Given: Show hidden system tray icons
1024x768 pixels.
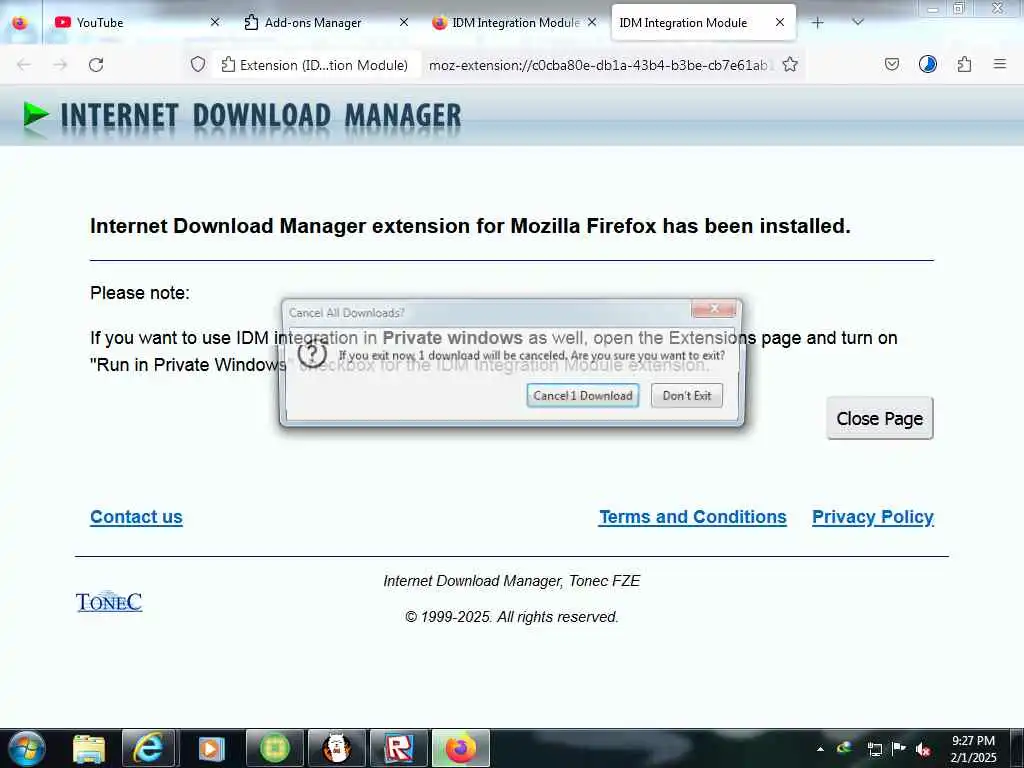Looking at the screenshot, I should (x=820, y=749).
